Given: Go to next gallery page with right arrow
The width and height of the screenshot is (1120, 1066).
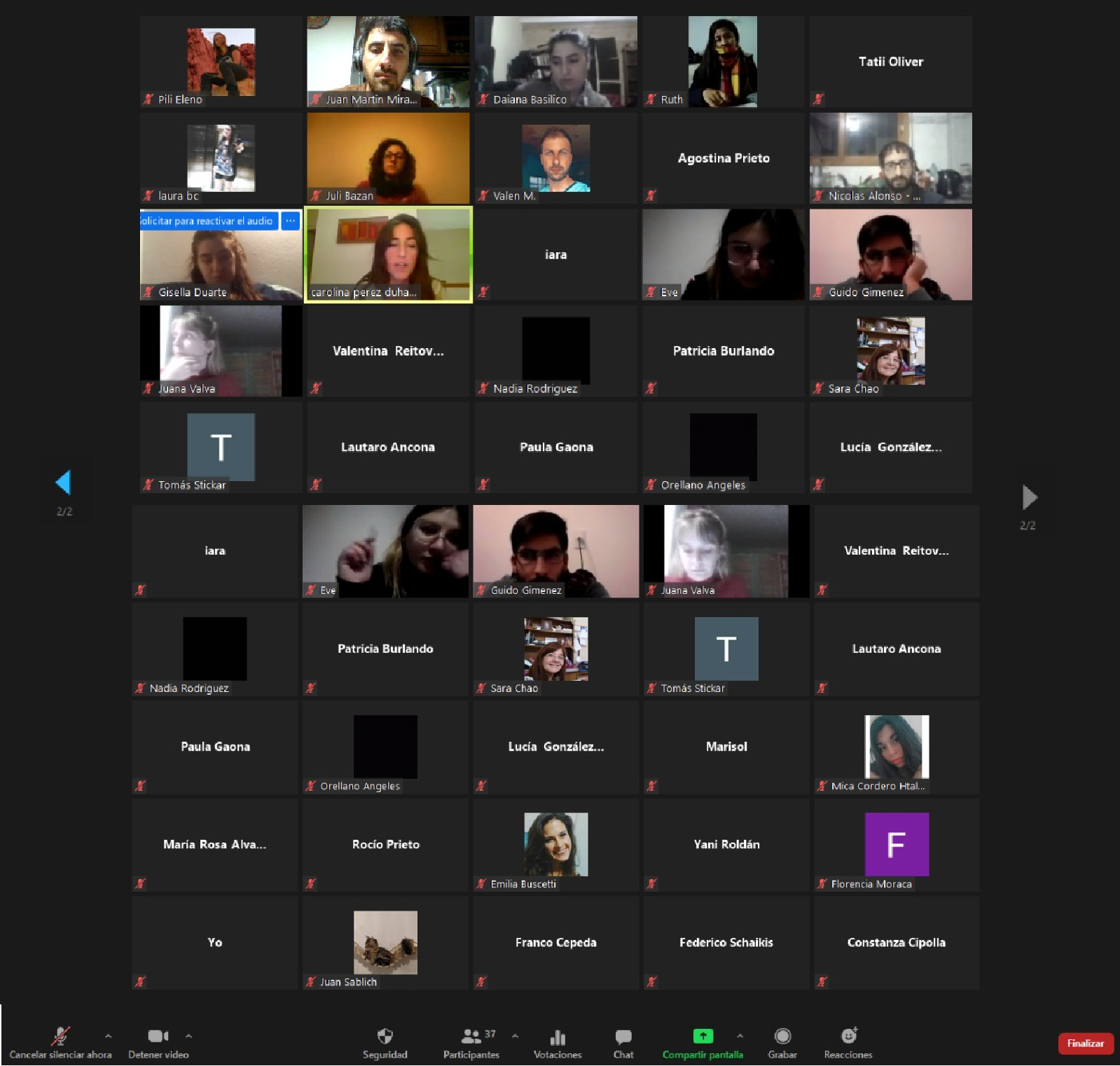Looking at the screenshot, I should tap(1029, 497).
